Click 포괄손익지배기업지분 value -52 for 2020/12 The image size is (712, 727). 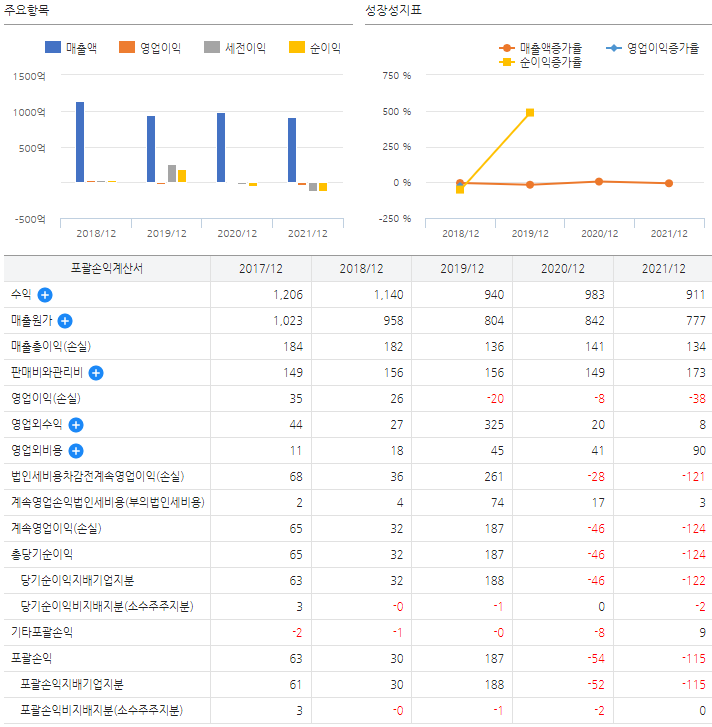point(596,684)
